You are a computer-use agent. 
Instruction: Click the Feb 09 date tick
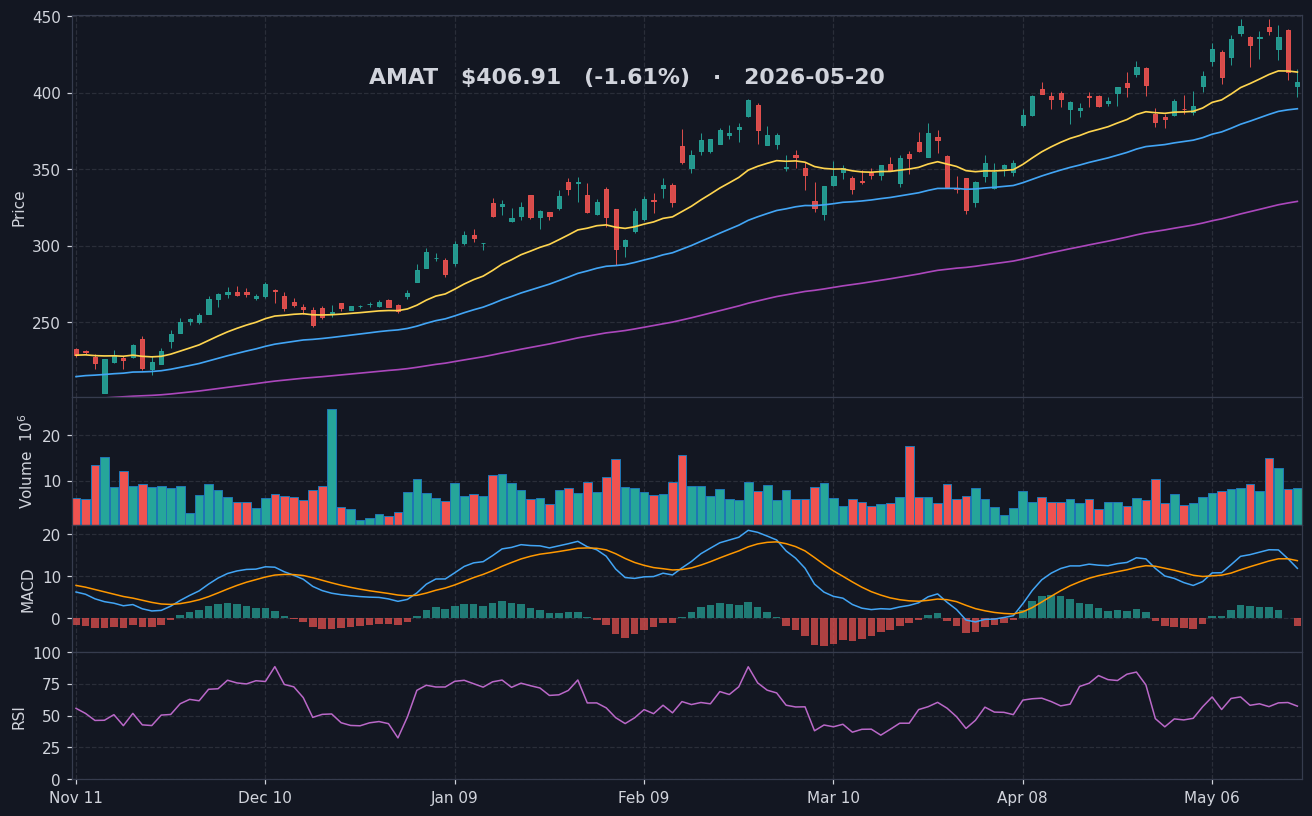644,798
